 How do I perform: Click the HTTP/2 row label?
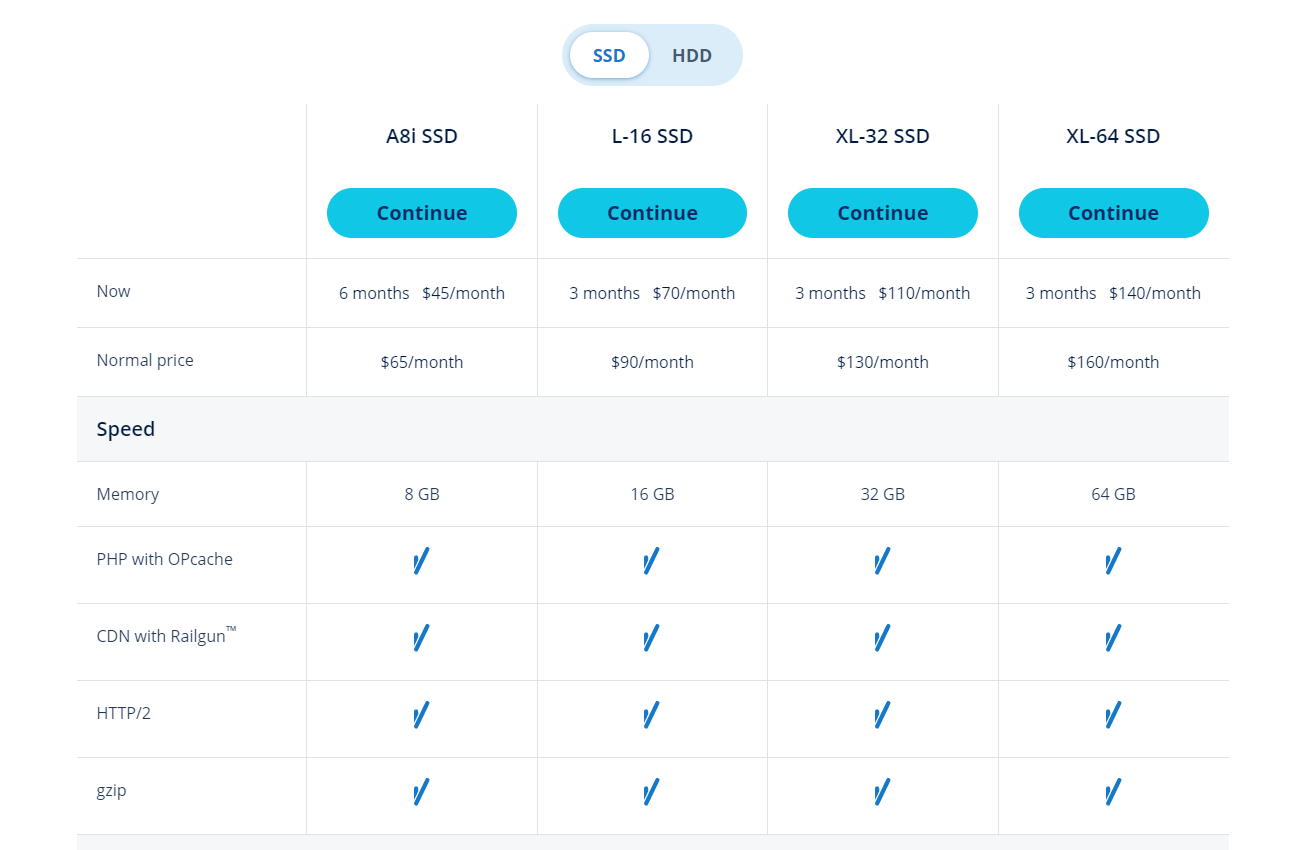tap(123, 713)
